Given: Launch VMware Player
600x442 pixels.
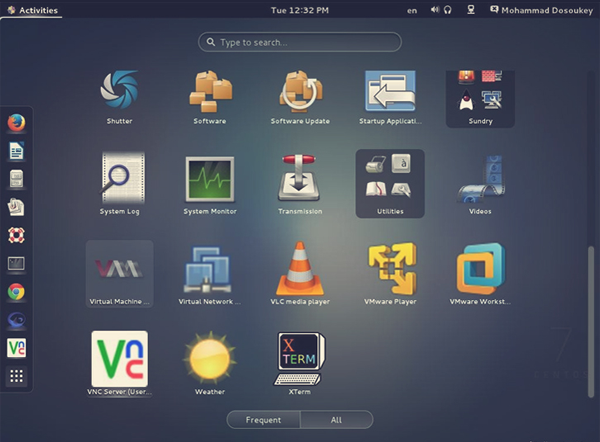Looking at the screenshot, I should pos(390,268).
